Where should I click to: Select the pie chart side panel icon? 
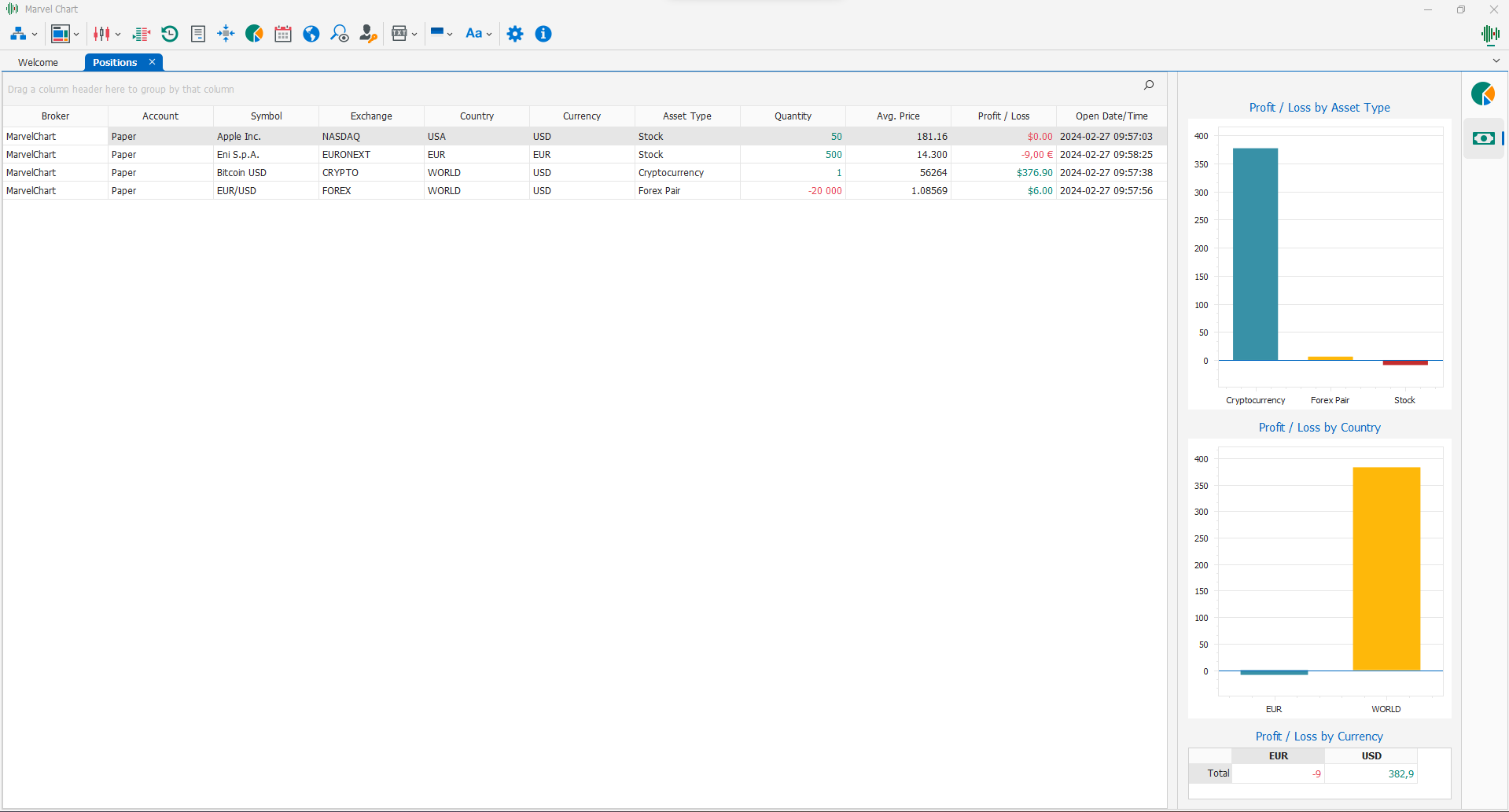pyautogui.click(x=1483, y=94)
